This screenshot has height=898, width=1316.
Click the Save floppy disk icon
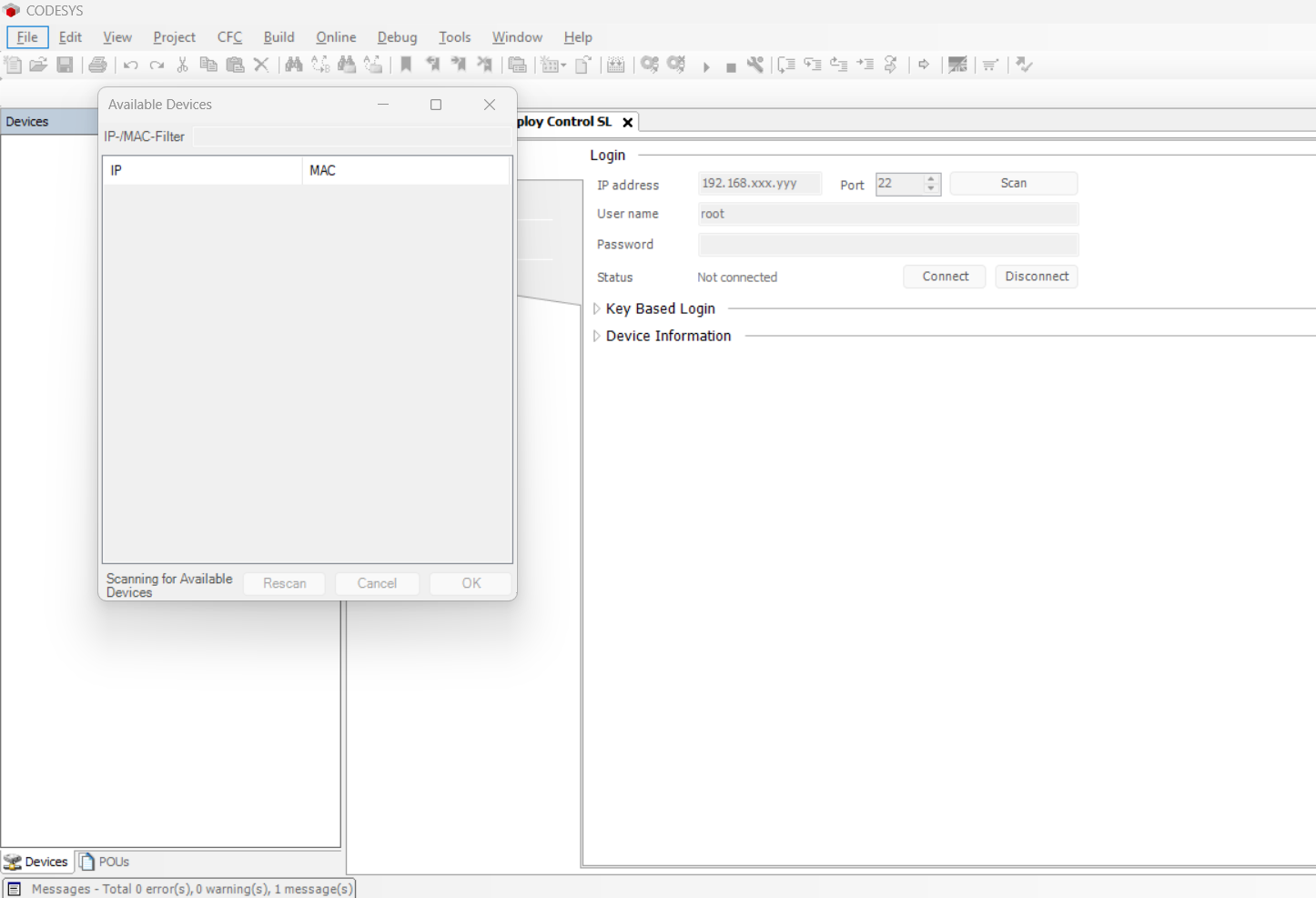pos(65,65)
